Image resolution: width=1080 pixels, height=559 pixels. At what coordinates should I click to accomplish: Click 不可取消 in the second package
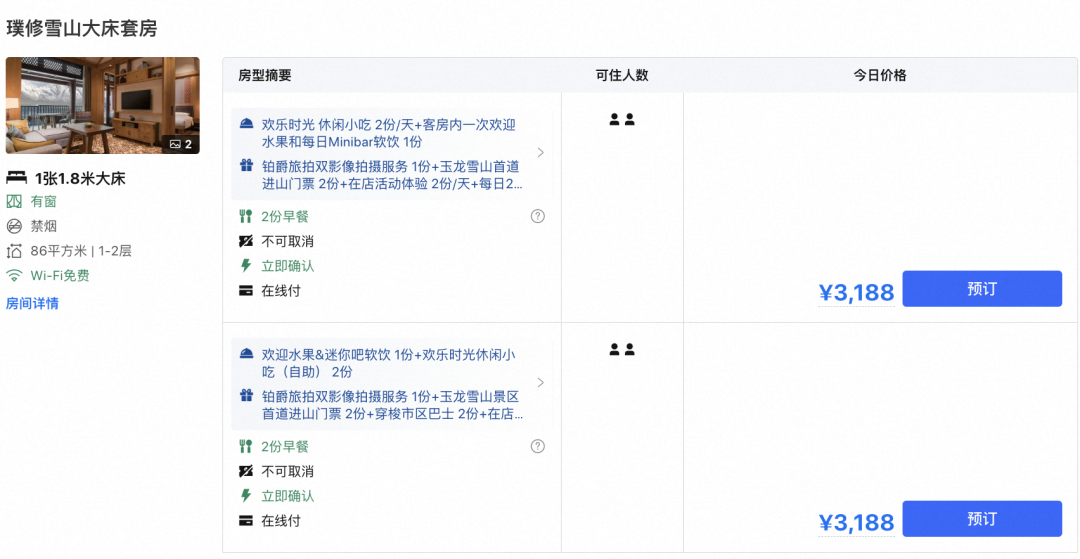(288, 472)
